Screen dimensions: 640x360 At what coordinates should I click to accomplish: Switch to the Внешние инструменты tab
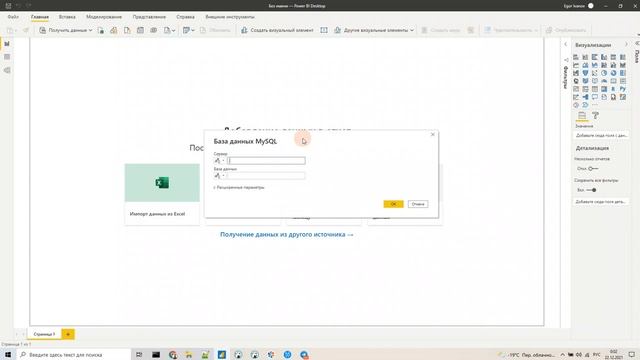230,17
